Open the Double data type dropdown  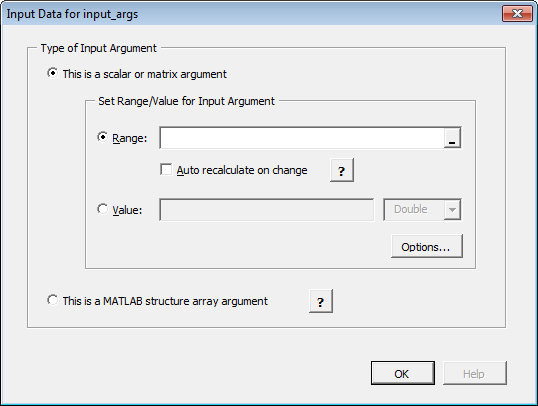click(x=422, y=210)
